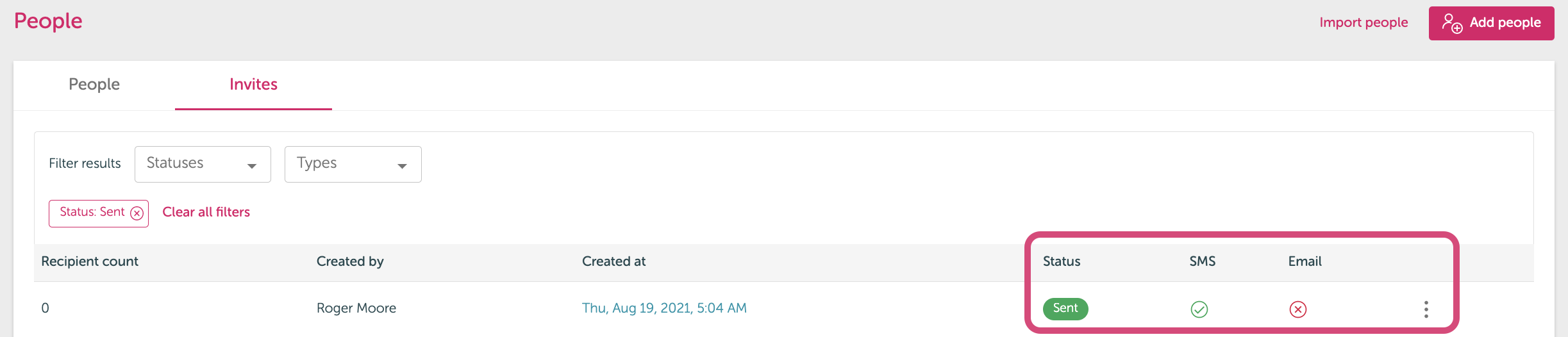Click the add person icon in Add people
This screenshot has height=337, width=1568.
pos(1452,24)
